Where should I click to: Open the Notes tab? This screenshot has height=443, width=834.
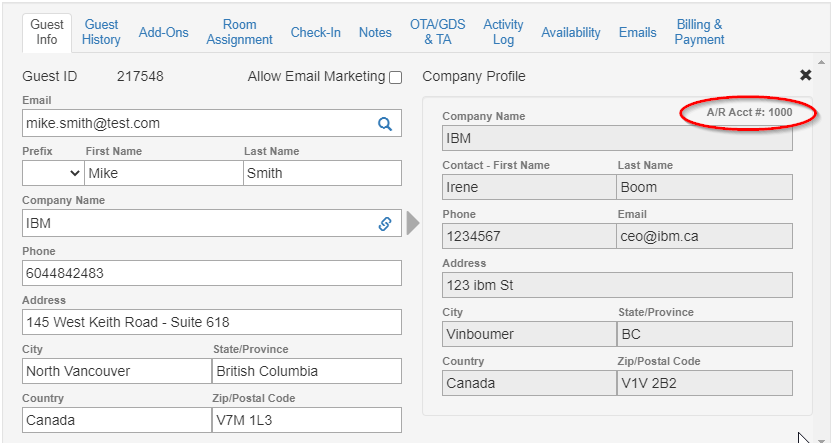point(375,32)
